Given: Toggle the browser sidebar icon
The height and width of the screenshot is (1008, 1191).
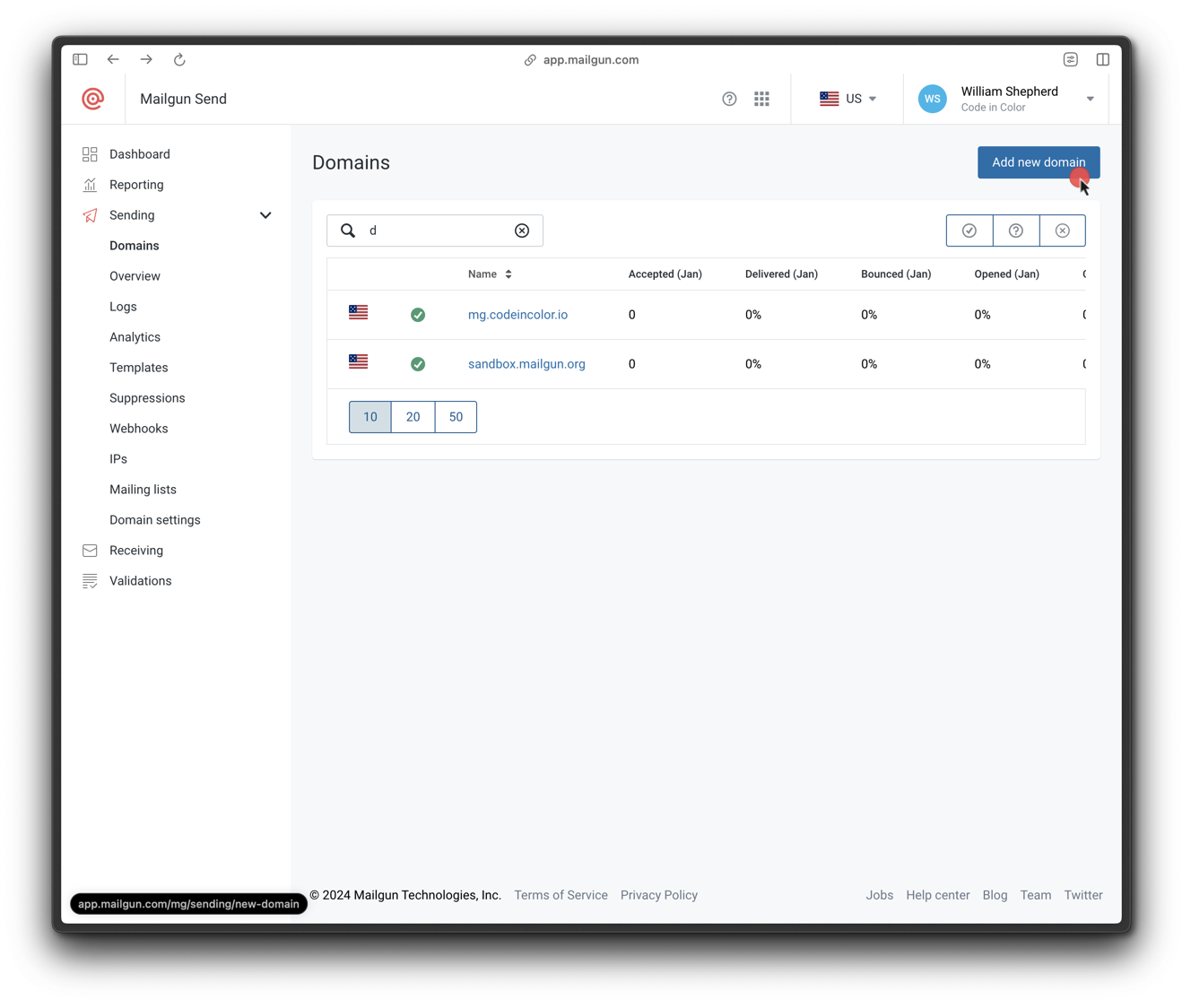Looking at the screenshot, I should pyautogui.click(x=80, y=59).
